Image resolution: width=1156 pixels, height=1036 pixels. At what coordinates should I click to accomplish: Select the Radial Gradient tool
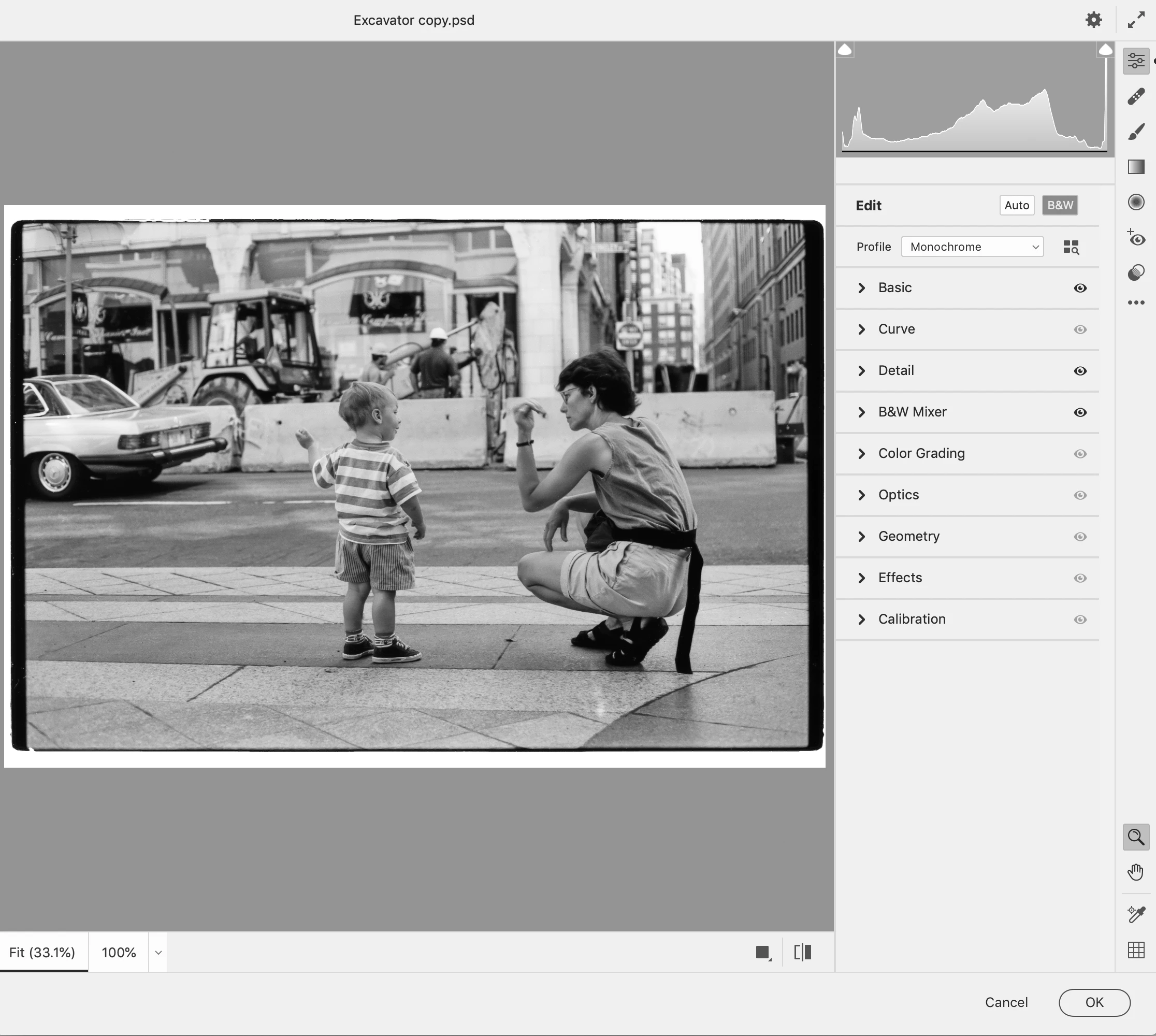coord(1135,202)
